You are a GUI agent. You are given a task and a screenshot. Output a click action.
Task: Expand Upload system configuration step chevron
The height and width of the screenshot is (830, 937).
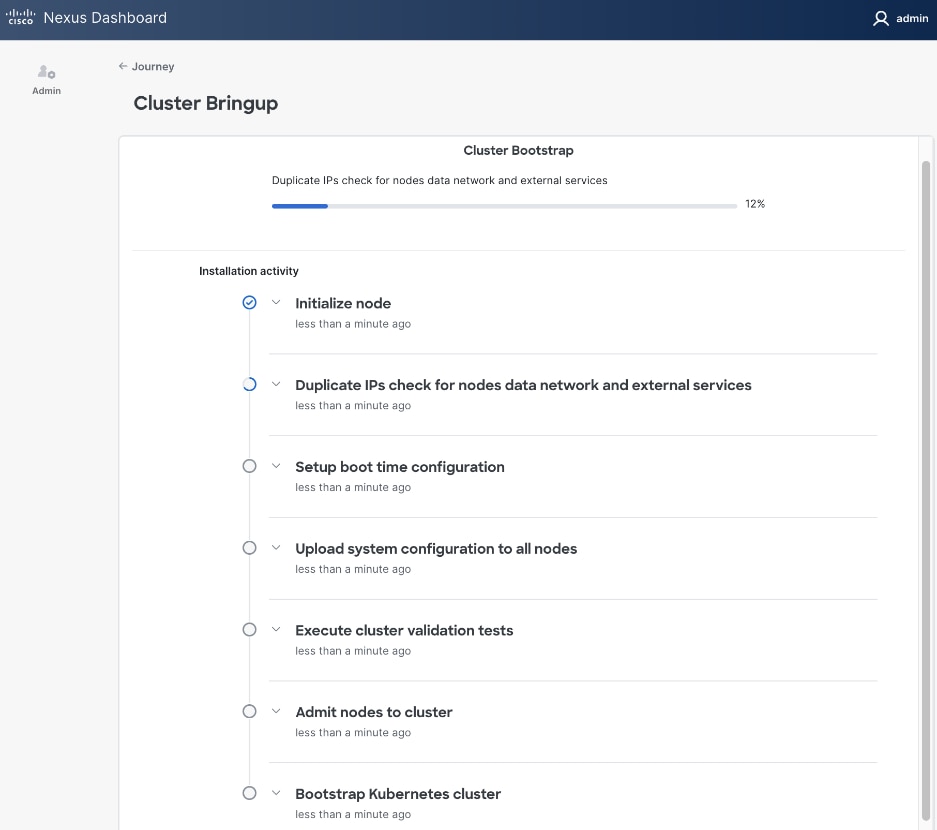[x=277, y=548]
